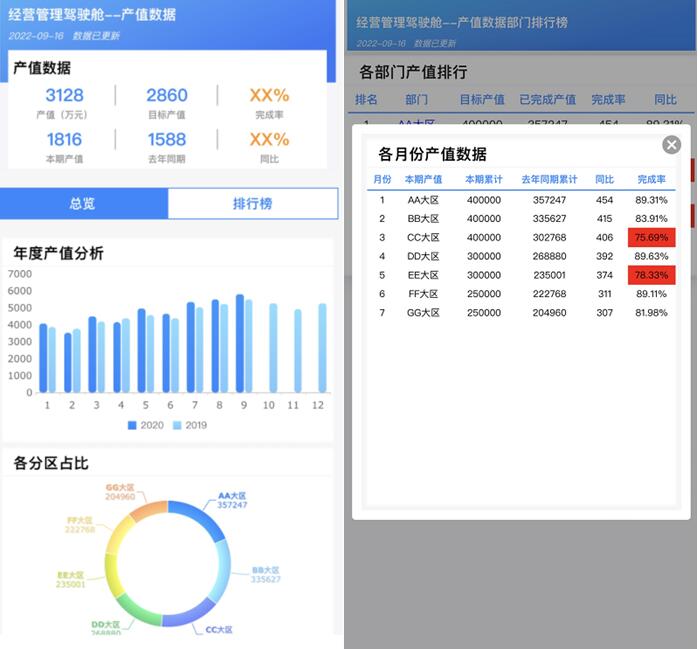Click the 月份 column header
This screenshot has height=649, width=698.
(x=382, y=179)
